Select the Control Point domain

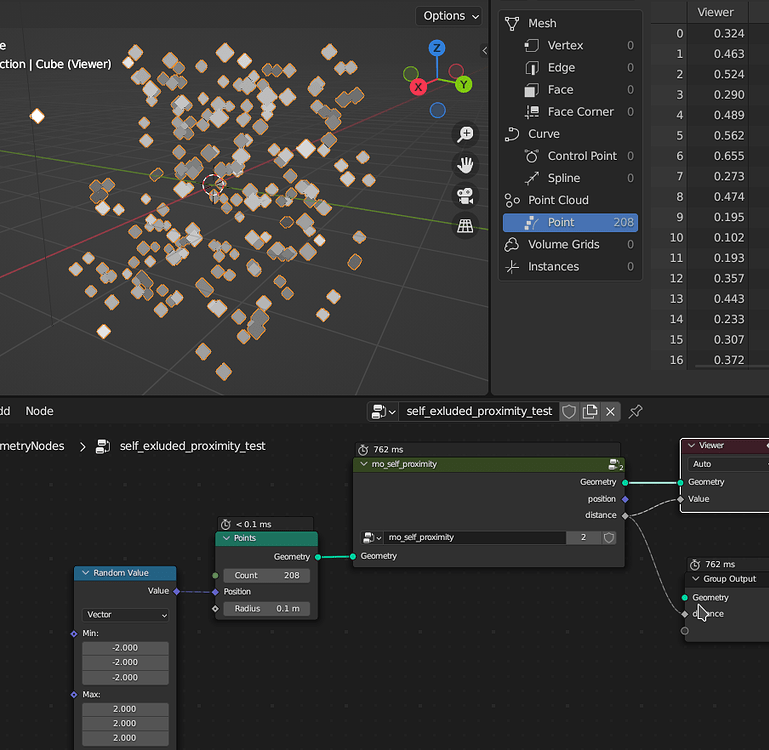(x=570, y=155)
